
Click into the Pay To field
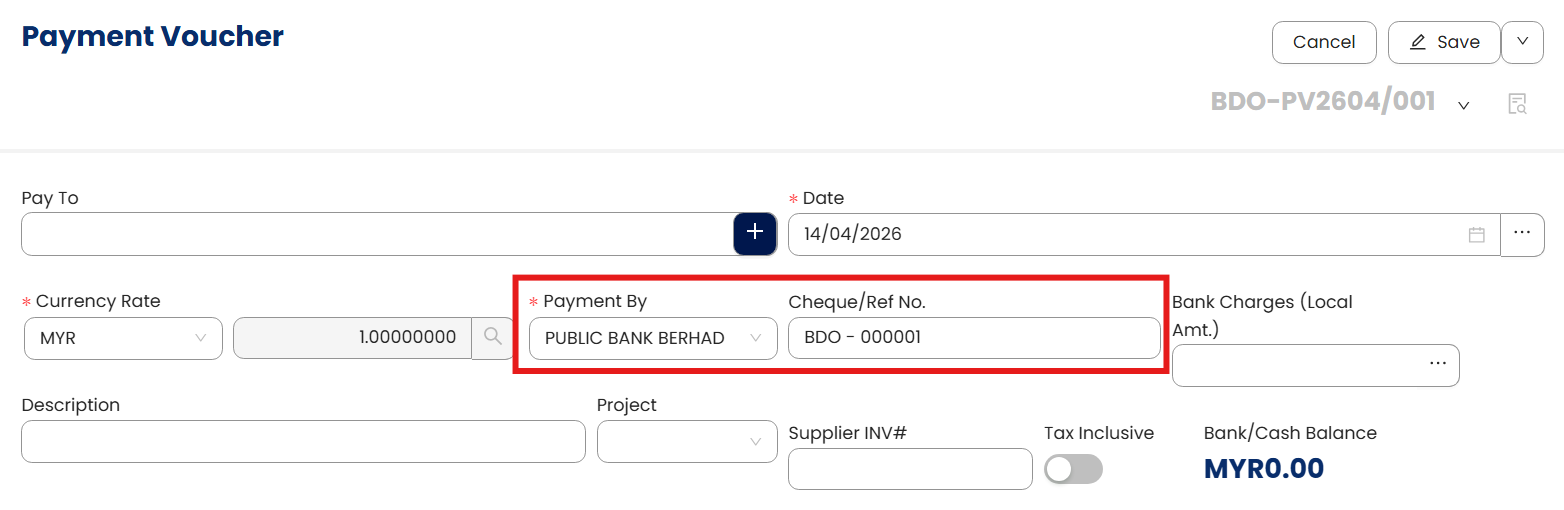coord(377,234)
